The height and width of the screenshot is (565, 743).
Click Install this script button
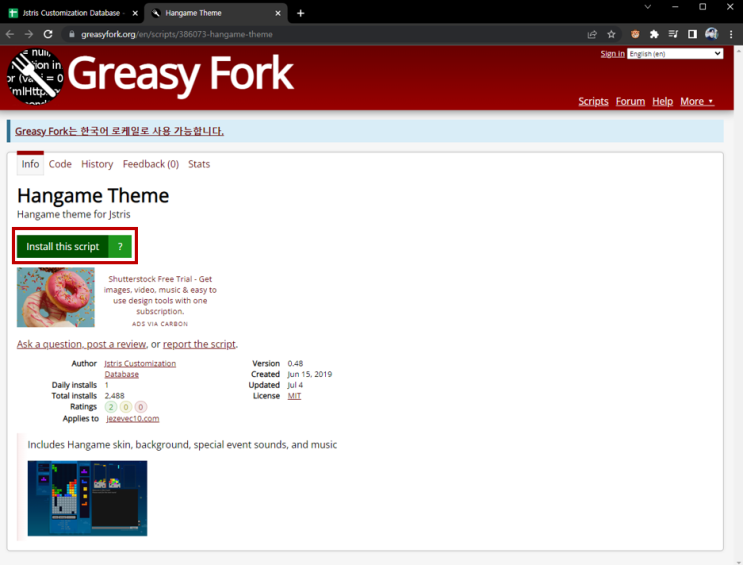coord(63,246)
